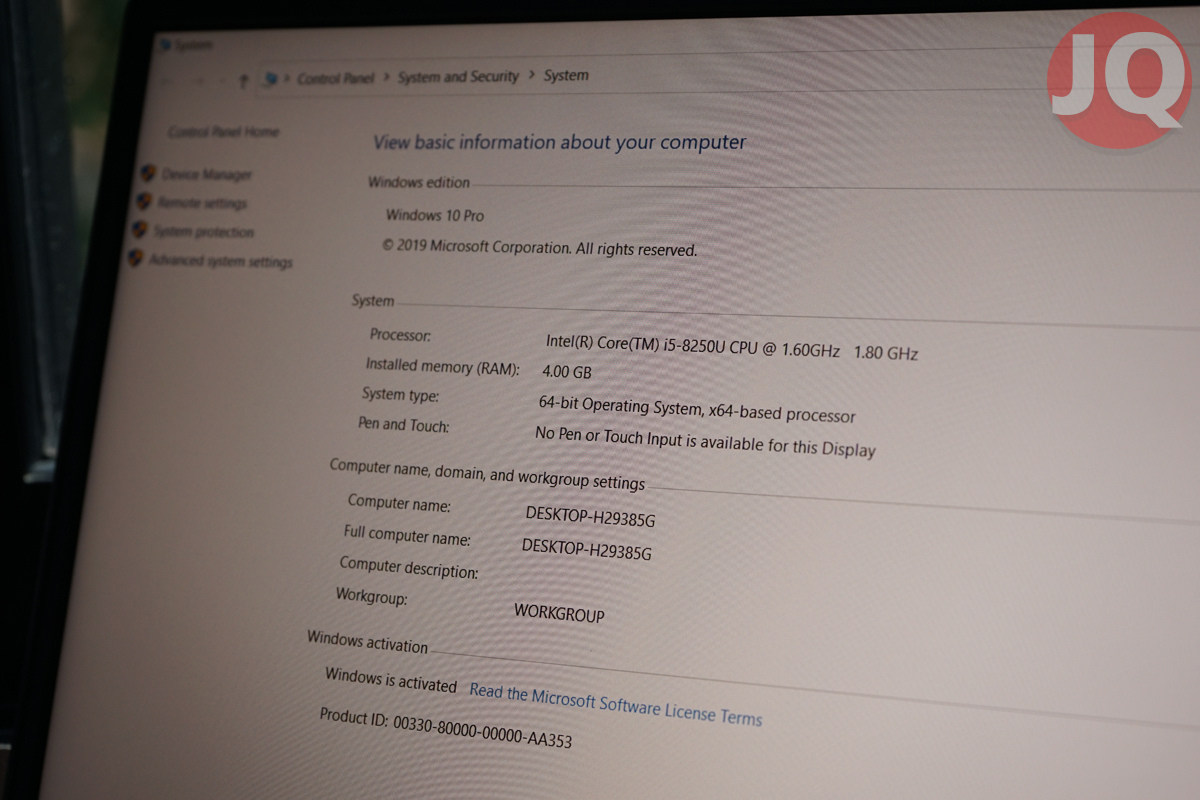This screenshot has width=1200, height=800.
Task: Click the Workgroup label
Action: click(371, 596)
